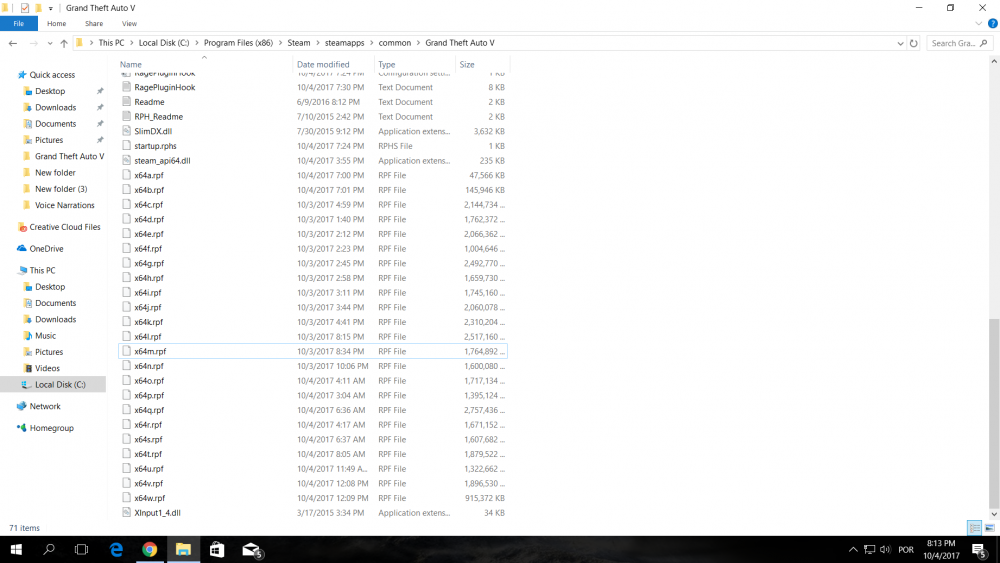Open New folder (3) in sidebar

click(61, 189)
